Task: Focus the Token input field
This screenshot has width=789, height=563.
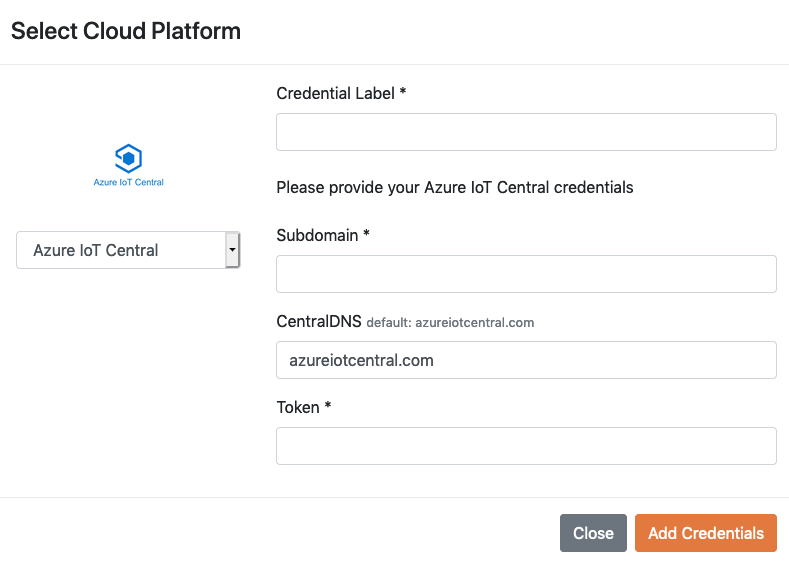Action: coord(526,446)
